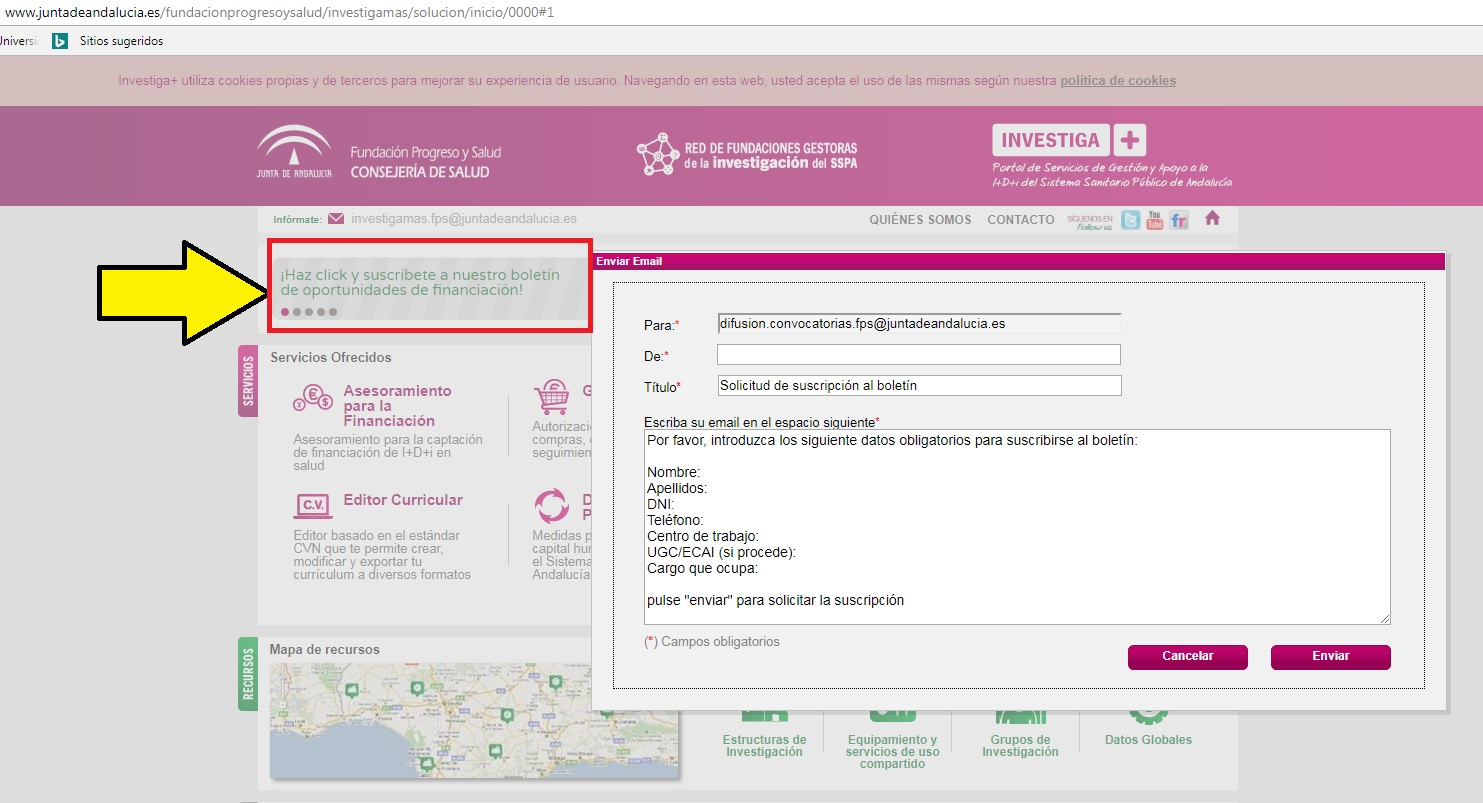Click the vertical SERVICIOS side tab
The image size is (1483, 803).
248,381
